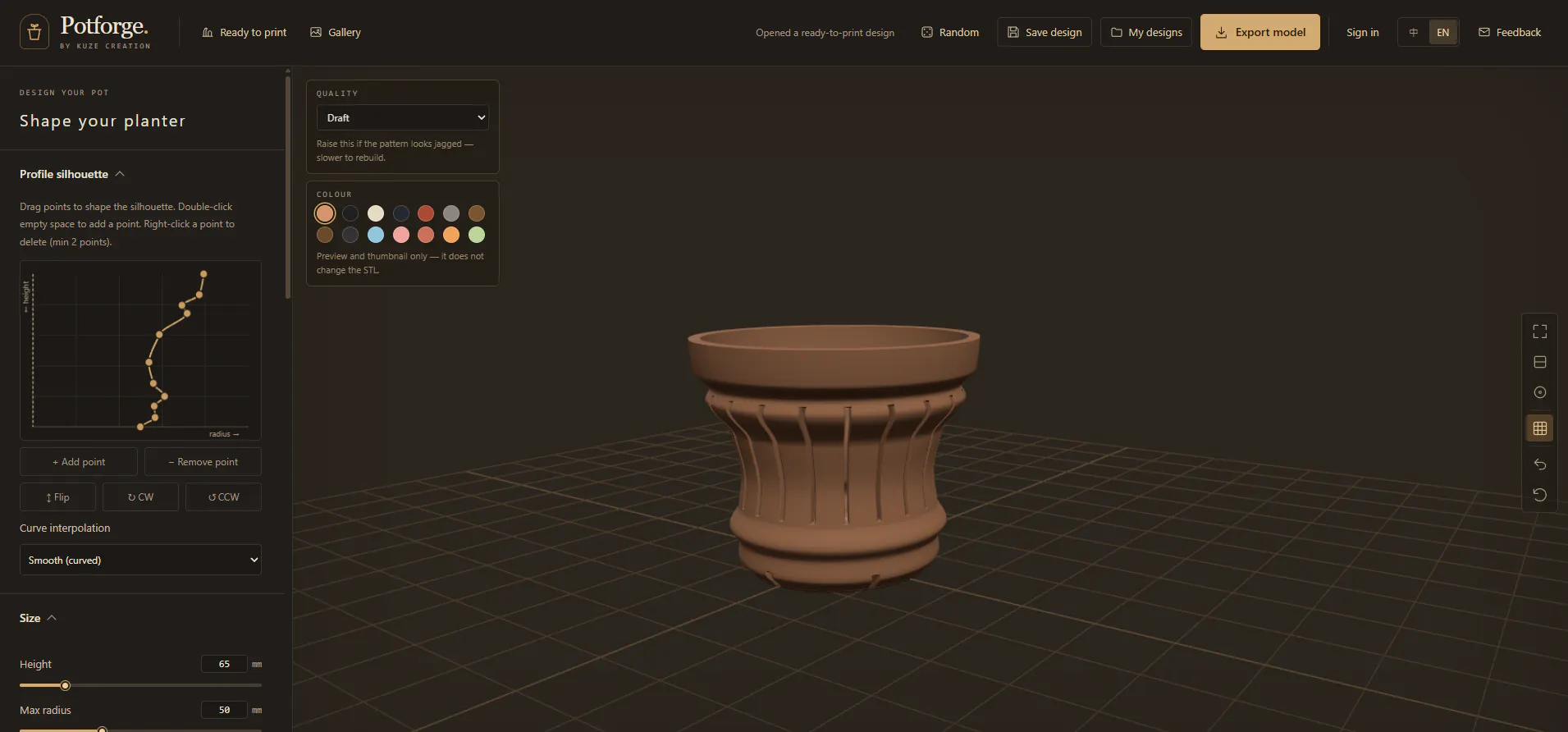
Task: Click the circular target viewport icon
Action: [x=1540, y=392]
